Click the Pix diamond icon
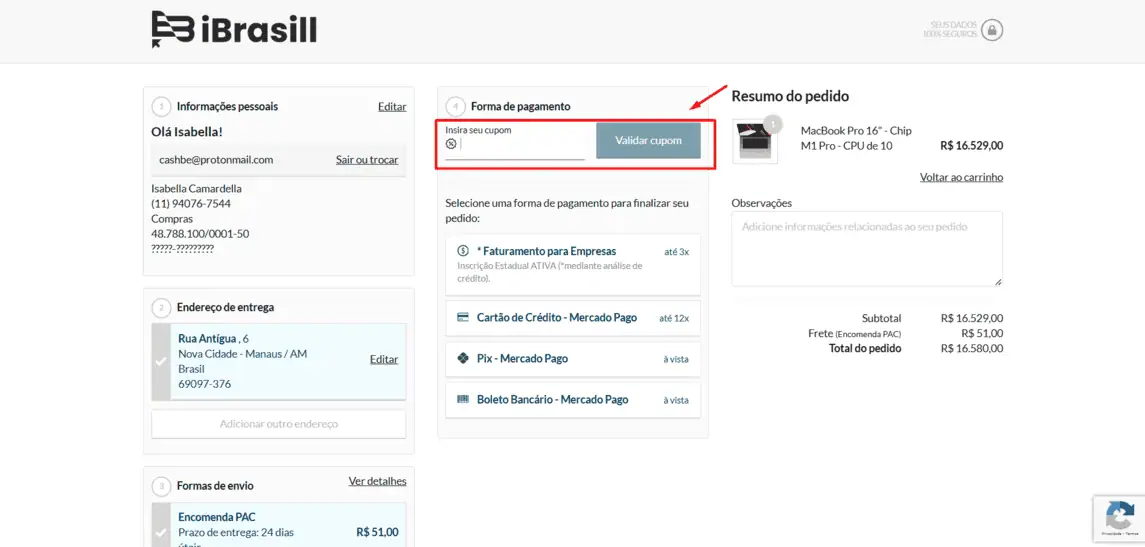1145x547 pixels. [462, 358]
